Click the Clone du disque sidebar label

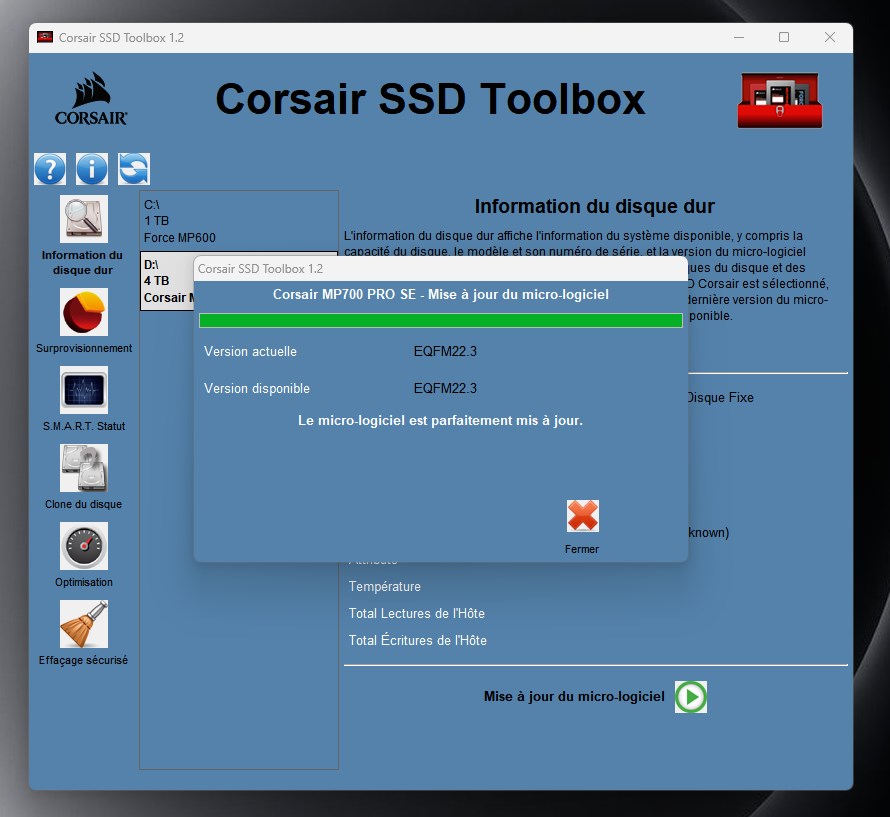click(83, 504)
